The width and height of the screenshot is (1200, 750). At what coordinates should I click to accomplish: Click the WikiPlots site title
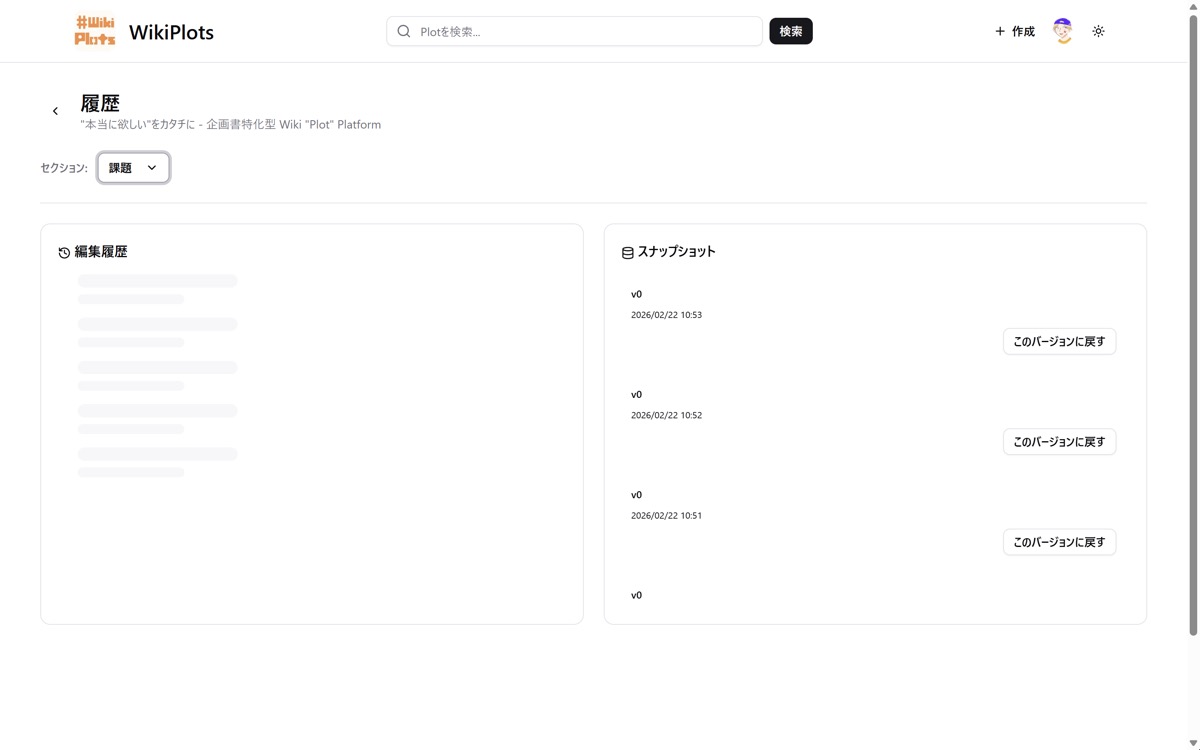(x=171, y=32)
